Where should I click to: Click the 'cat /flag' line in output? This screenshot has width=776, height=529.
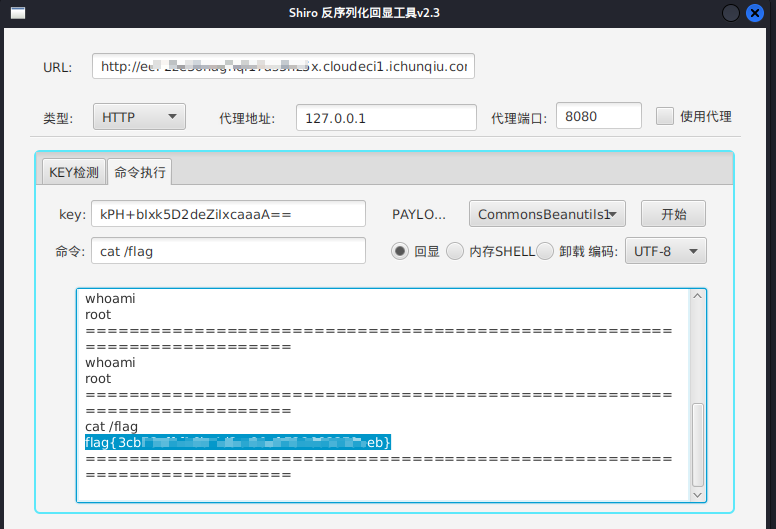click(x=111, y=426)
